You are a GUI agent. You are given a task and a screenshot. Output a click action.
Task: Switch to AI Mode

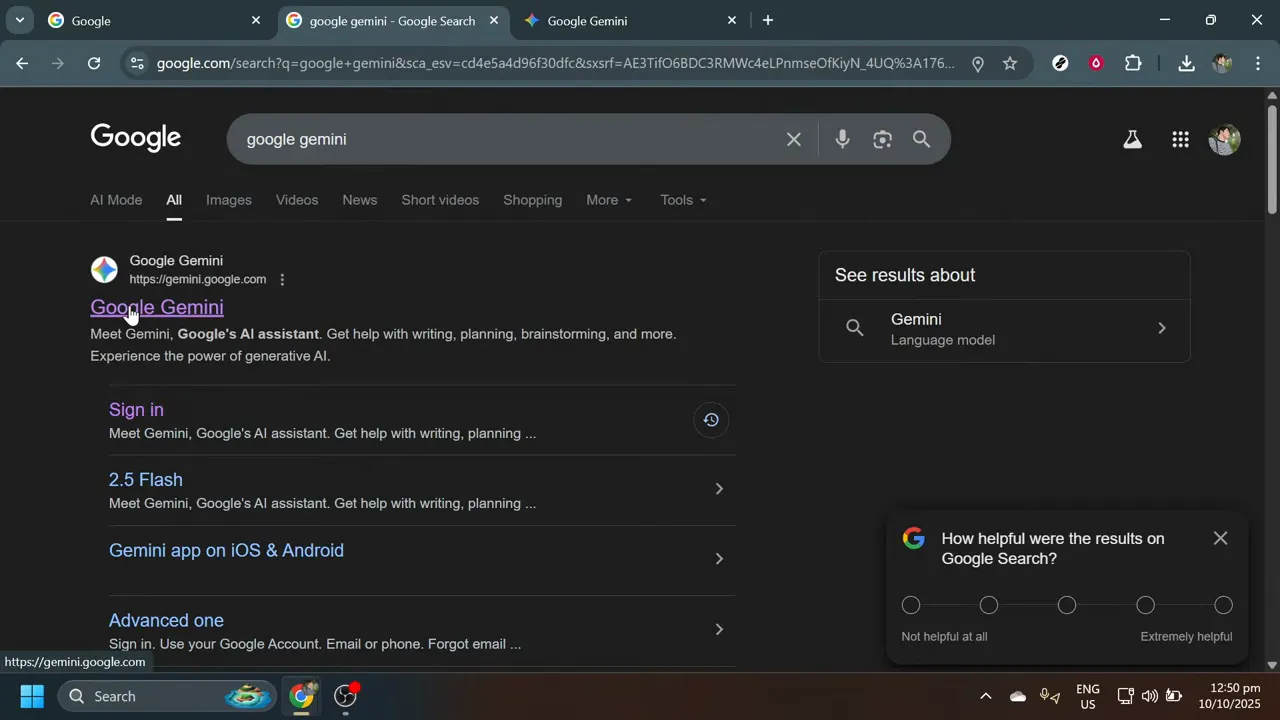pyautogui.click(x=116, y=200)
